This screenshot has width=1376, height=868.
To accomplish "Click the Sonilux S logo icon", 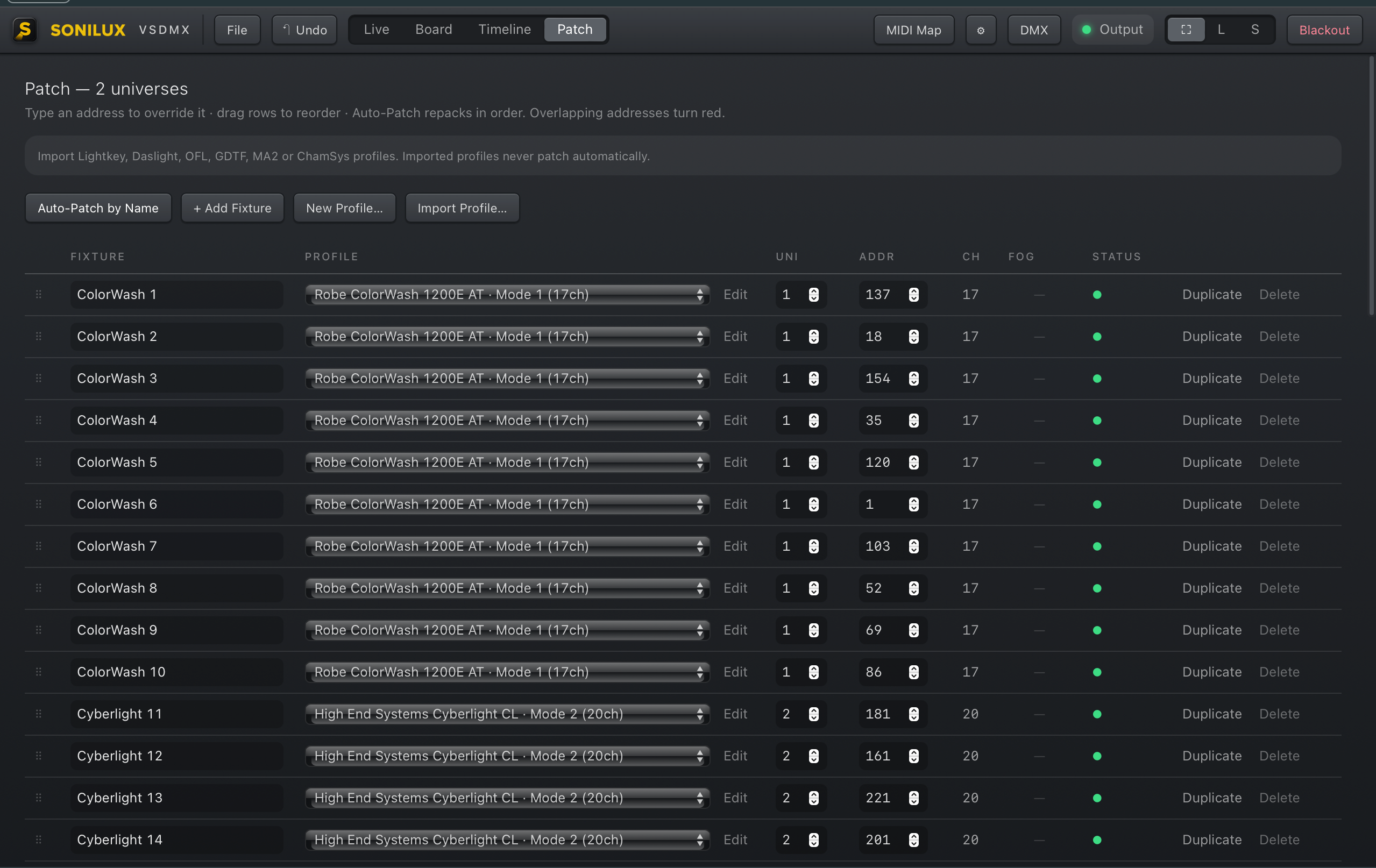I will click(x=25, y=30).
